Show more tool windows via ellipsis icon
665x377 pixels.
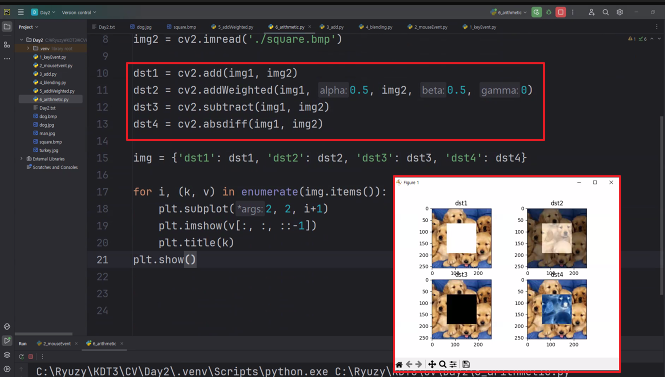[7, 59]
